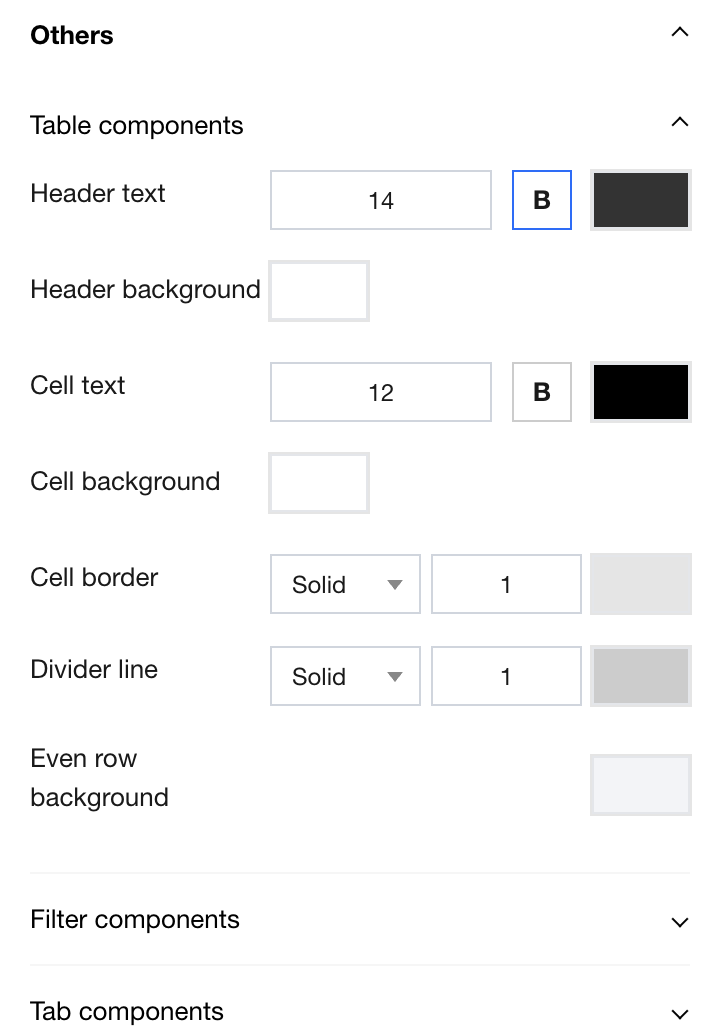Choose the Cell background color swatch
Screen dimensions: 714x1034
pyautogui.click(x=319, y=483)
